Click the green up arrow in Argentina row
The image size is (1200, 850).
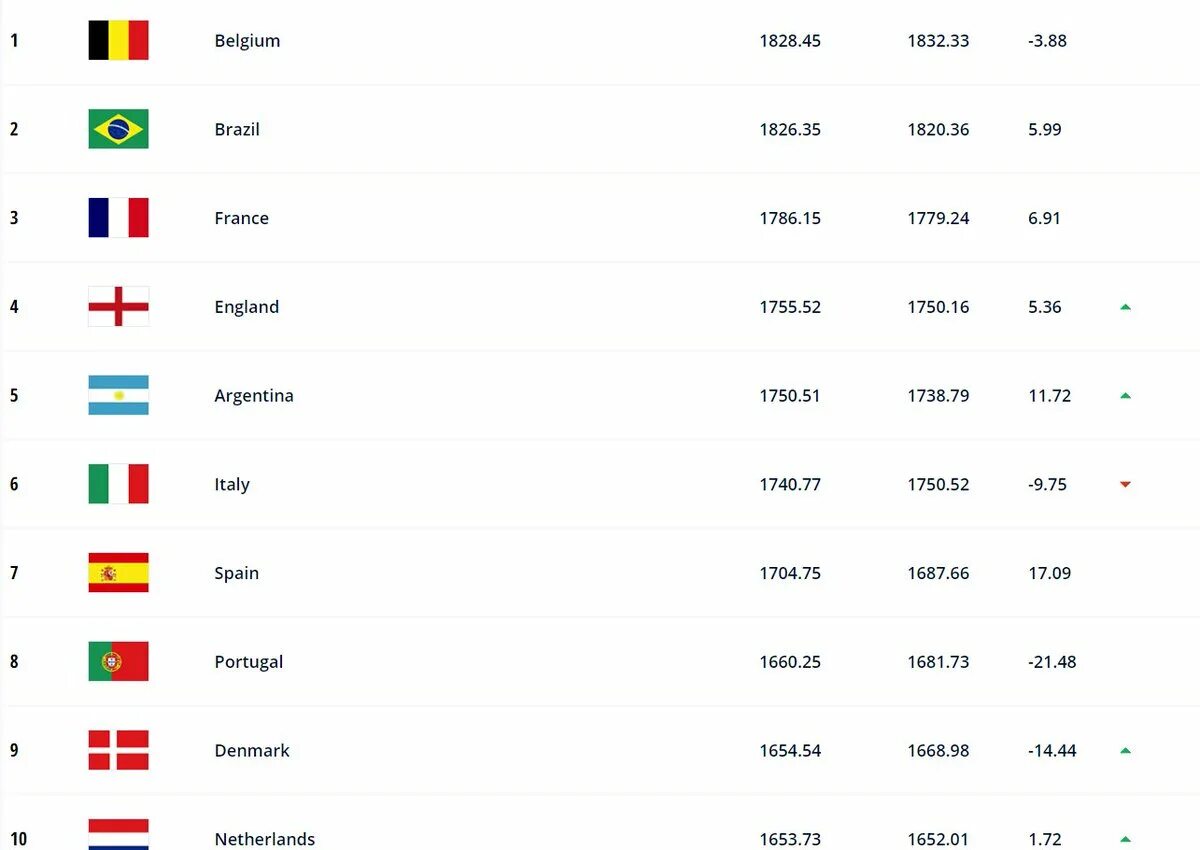pyautogui.click(x=1125, y=396)
